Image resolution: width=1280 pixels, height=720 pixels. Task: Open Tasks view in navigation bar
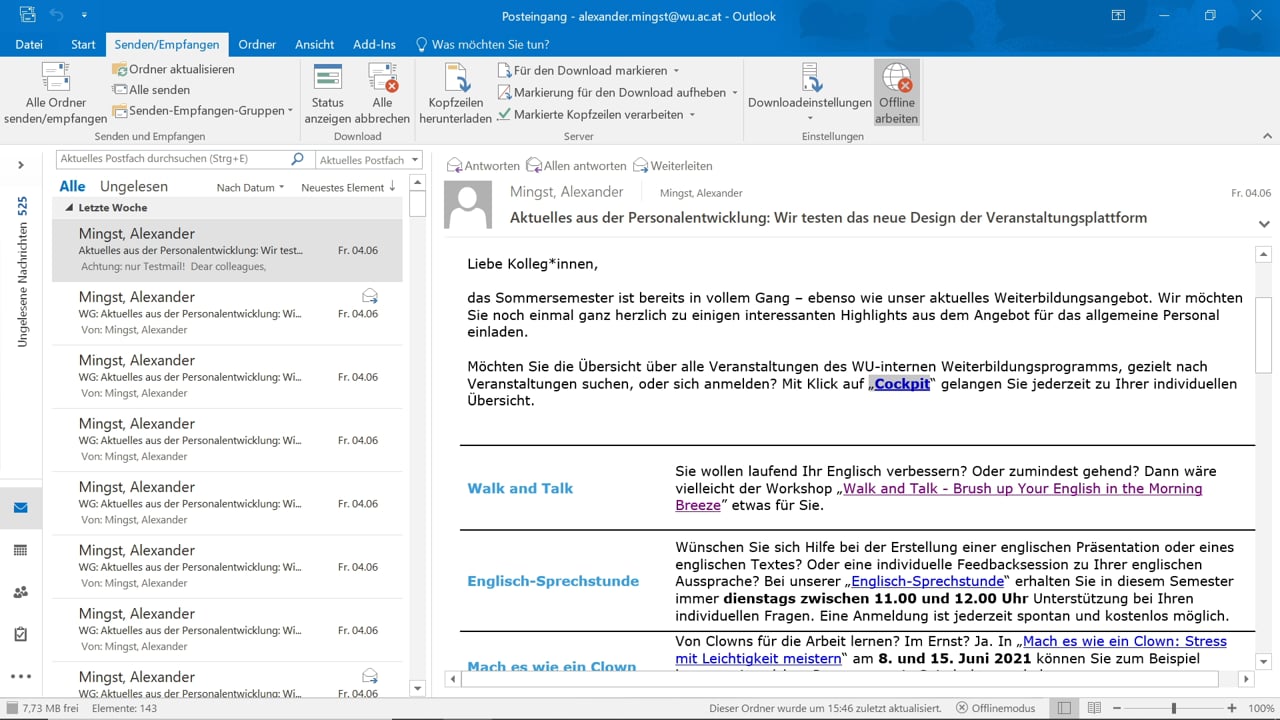pyautogui.click(x=21, y=634)
